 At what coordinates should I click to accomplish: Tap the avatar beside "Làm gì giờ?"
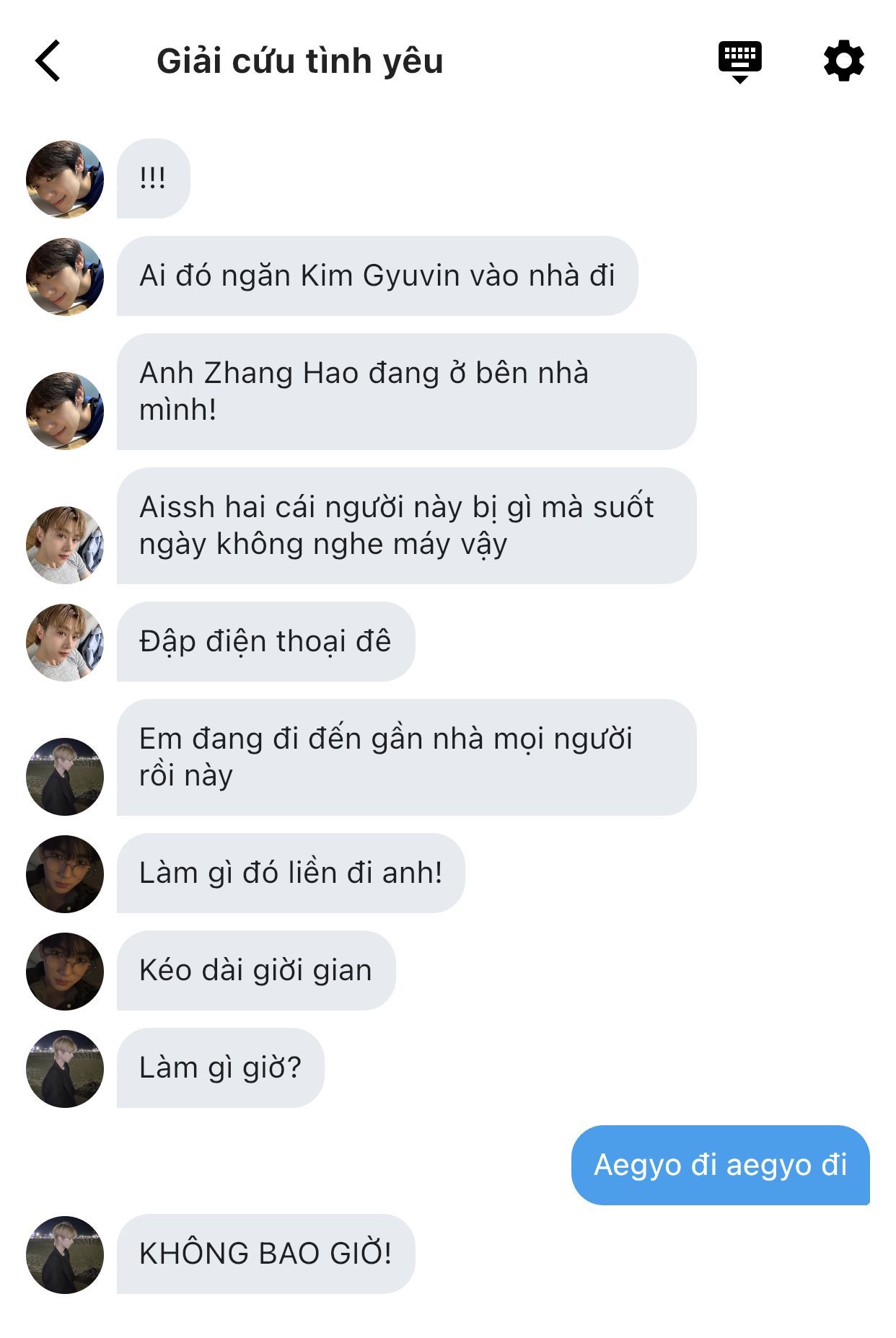[x=65, y=1068]
